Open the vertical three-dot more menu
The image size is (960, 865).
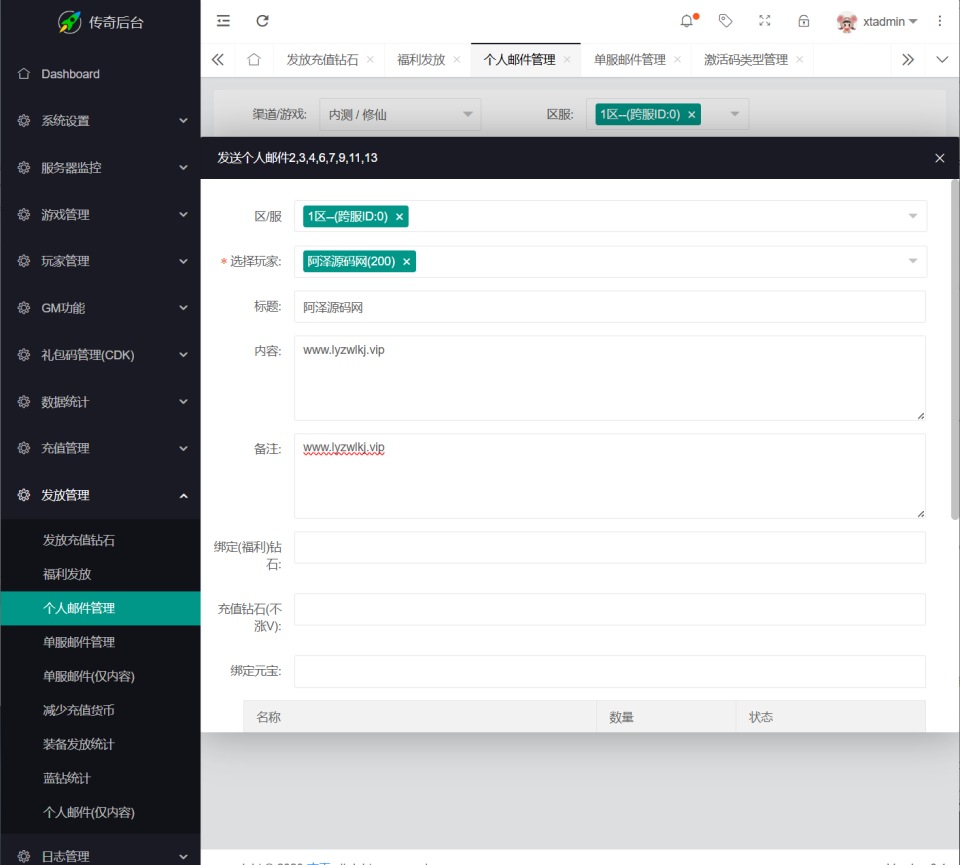[x=940, y=20]
